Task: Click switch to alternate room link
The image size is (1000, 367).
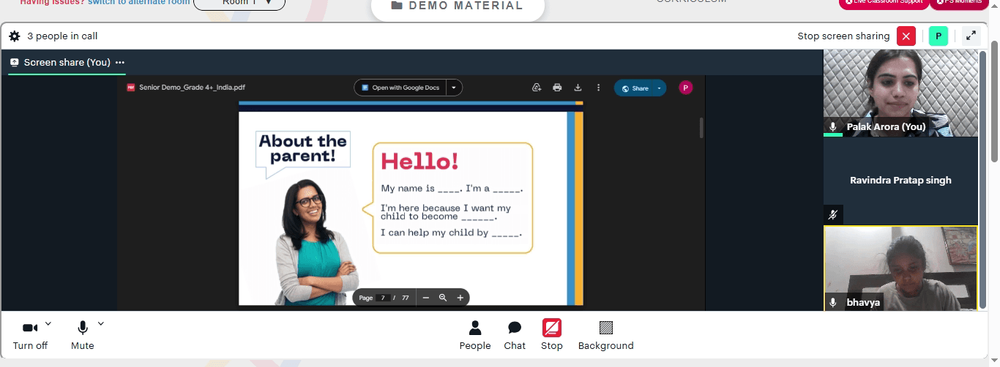Action: tap(138, 3)
